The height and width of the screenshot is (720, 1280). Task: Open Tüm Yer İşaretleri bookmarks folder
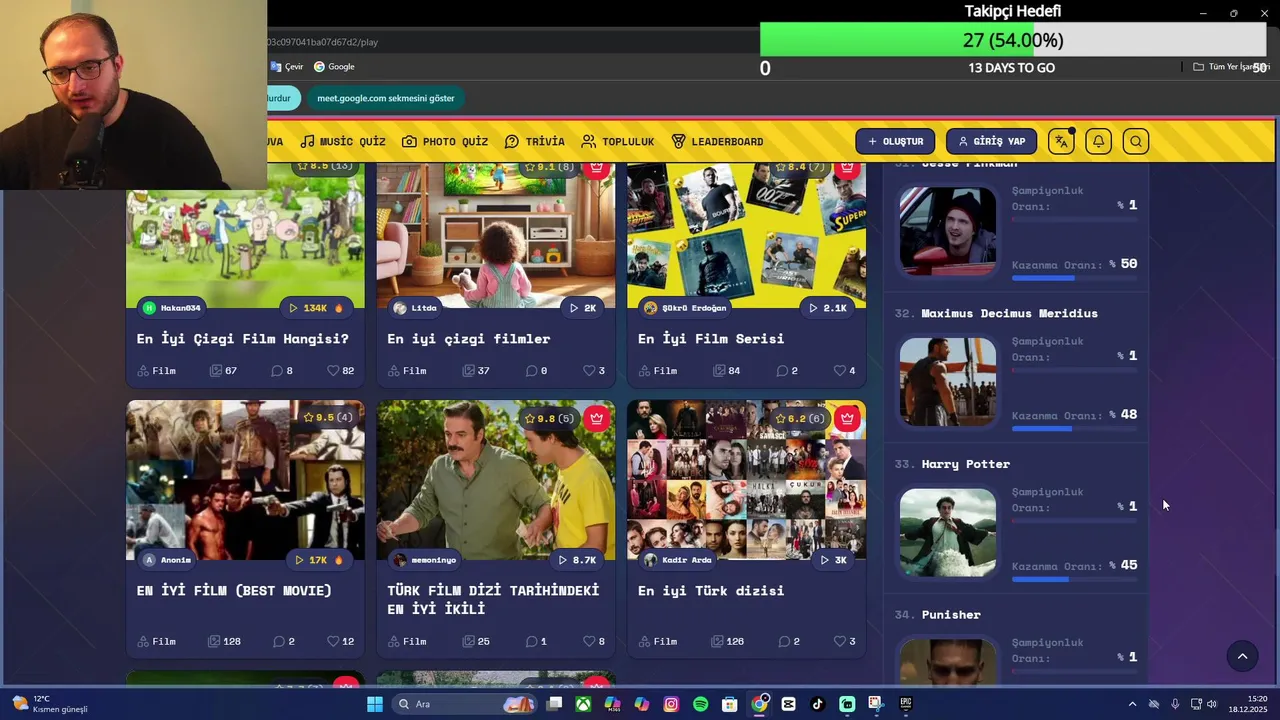[1231, 67]
